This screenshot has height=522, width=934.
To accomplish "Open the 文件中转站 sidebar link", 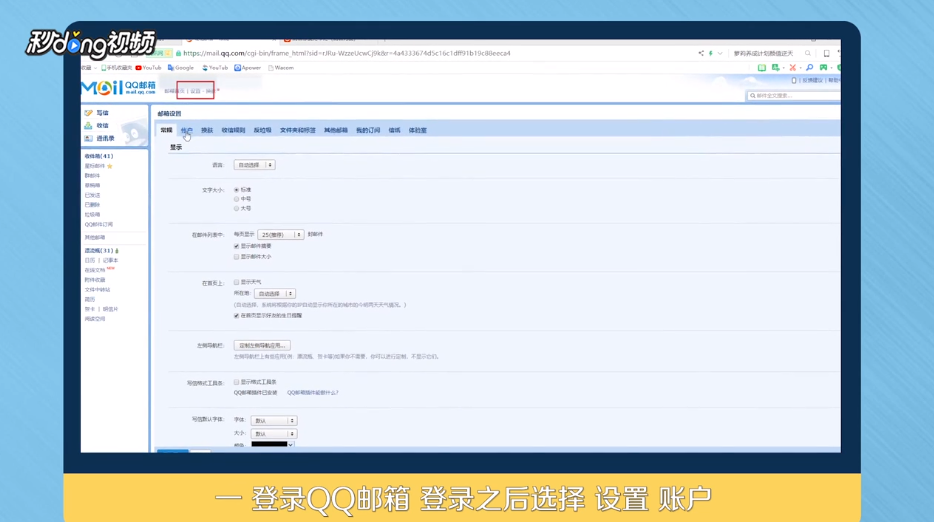I will click(97, 290).
